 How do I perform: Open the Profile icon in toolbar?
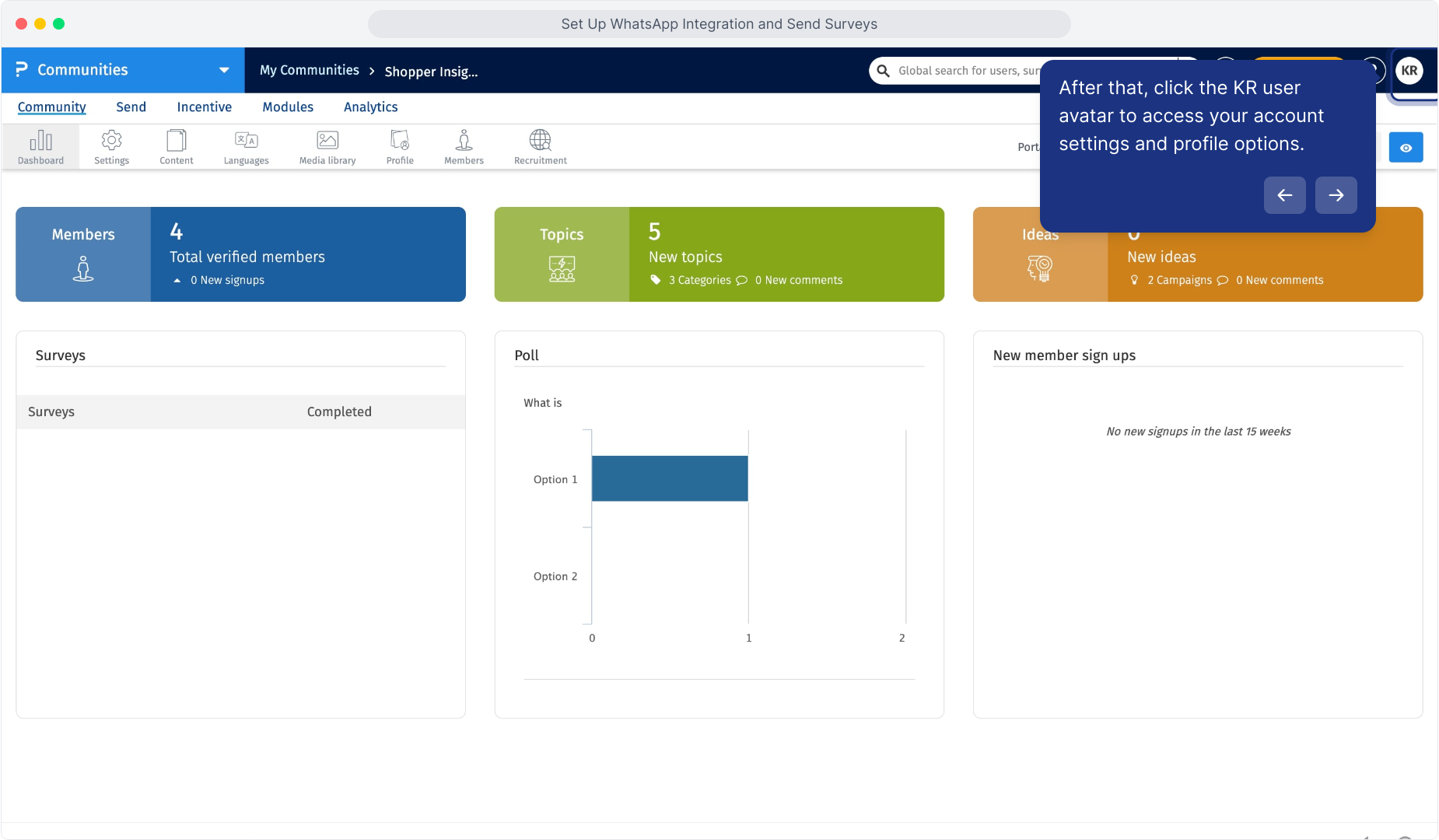pyautogui.click(x=400, y=147)
